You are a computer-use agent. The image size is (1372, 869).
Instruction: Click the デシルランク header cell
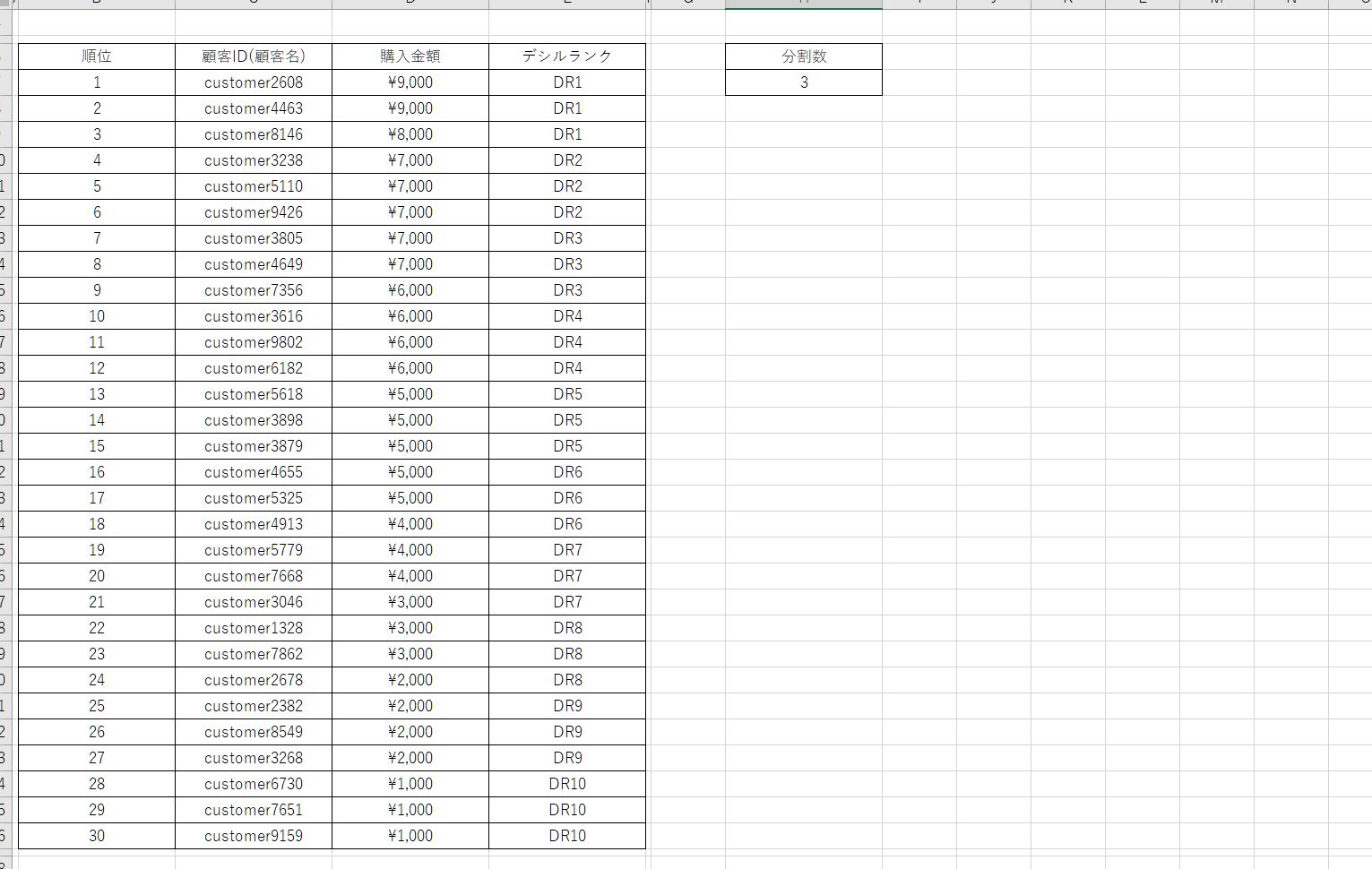pyautogui.click(x=567, y=56)
